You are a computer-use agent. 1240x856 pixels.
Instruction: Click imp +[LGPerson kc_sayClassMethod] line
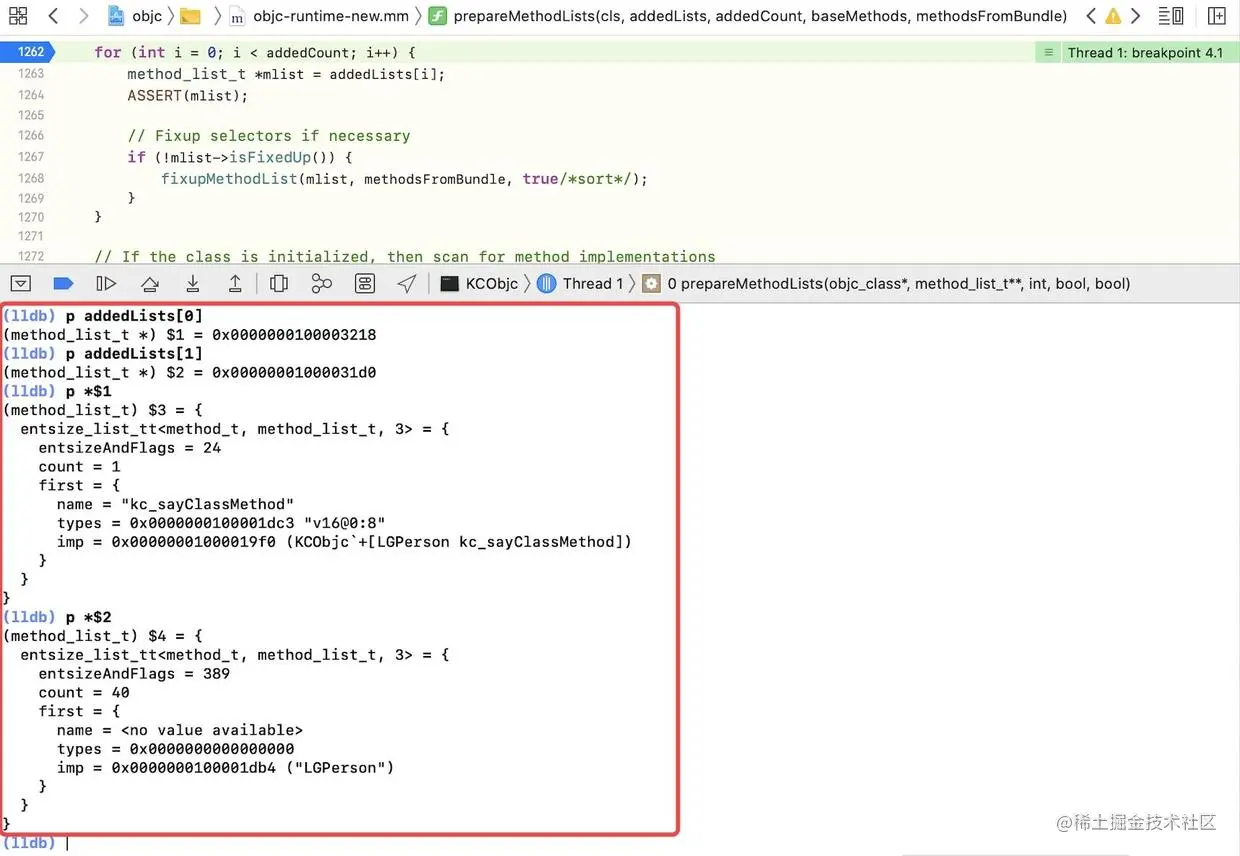click(x=344, y=543)
